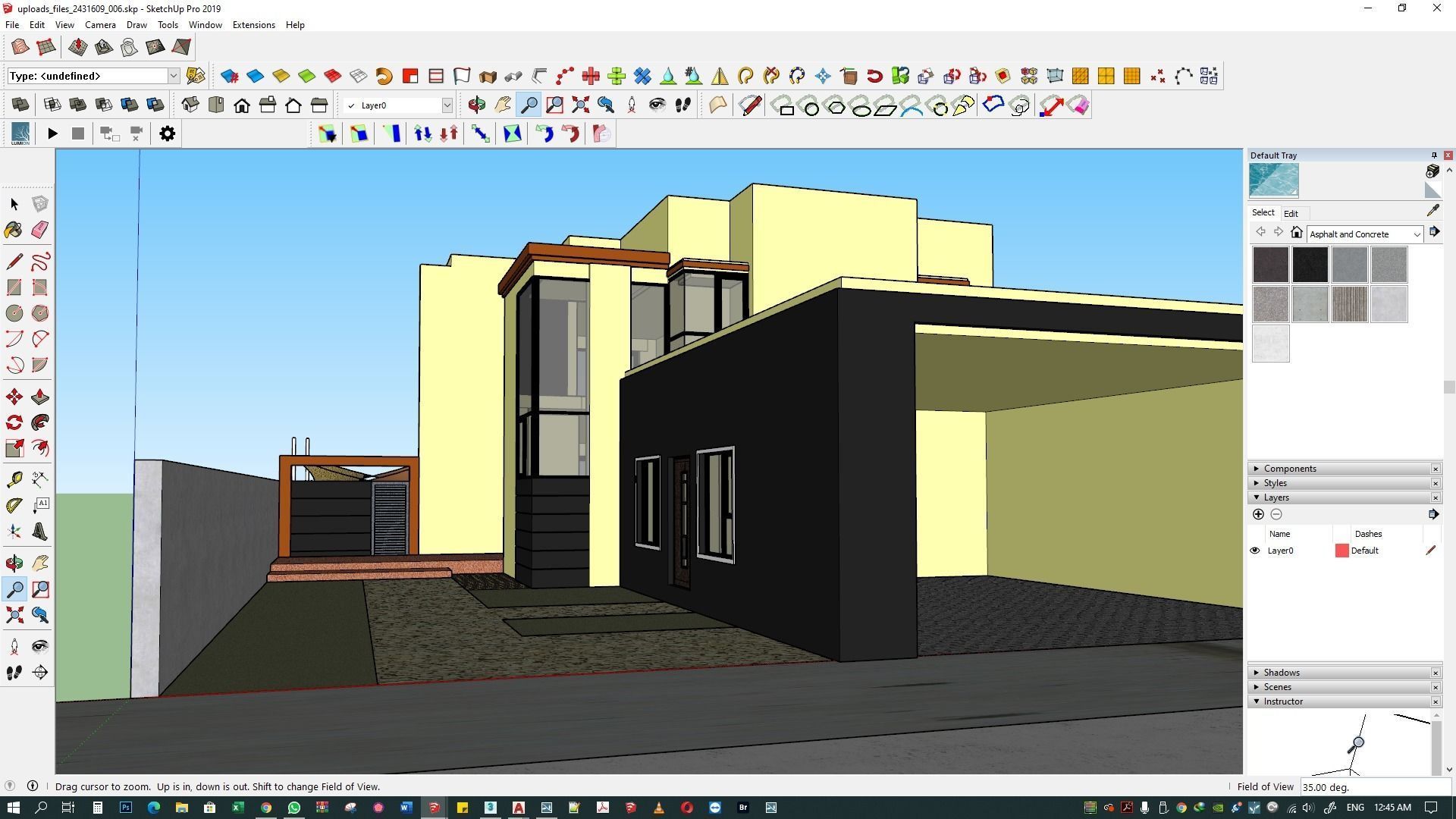Click the Zoom Extents icon in the top toolbar
1456x819 pixels.
(x=580, y=105)
